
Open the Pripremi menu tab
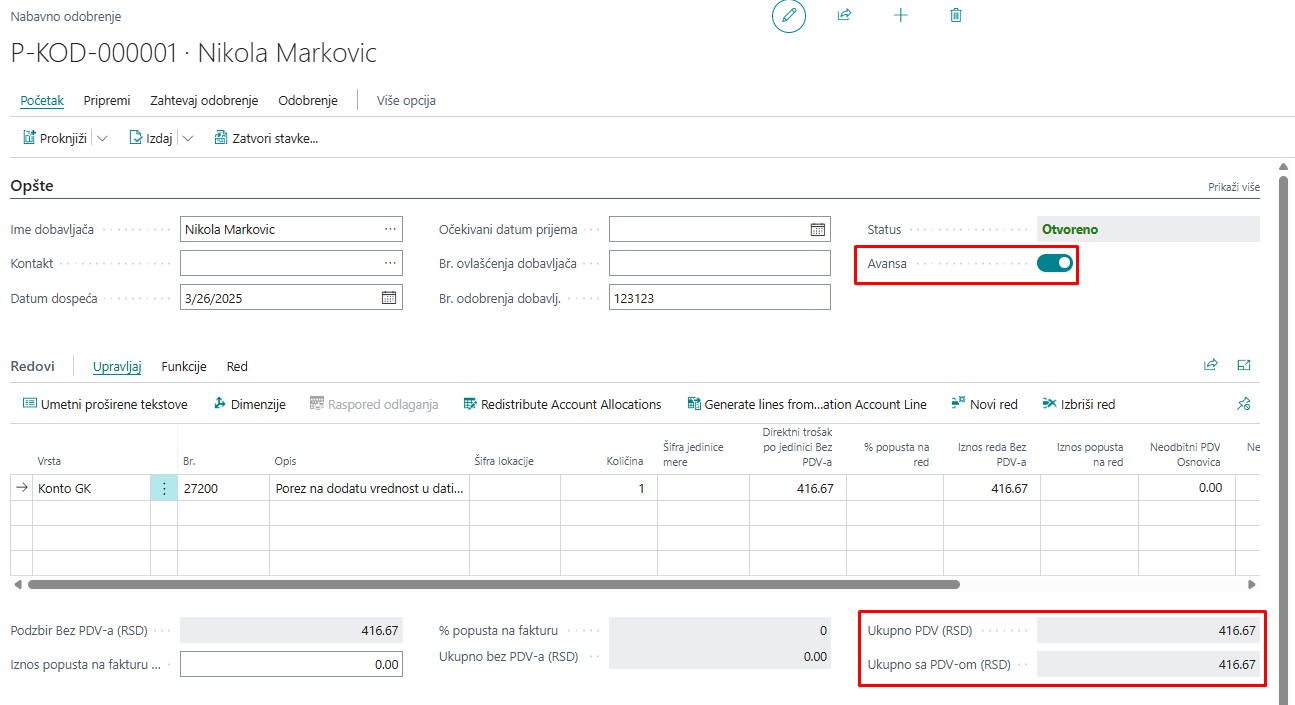[107, 101]
